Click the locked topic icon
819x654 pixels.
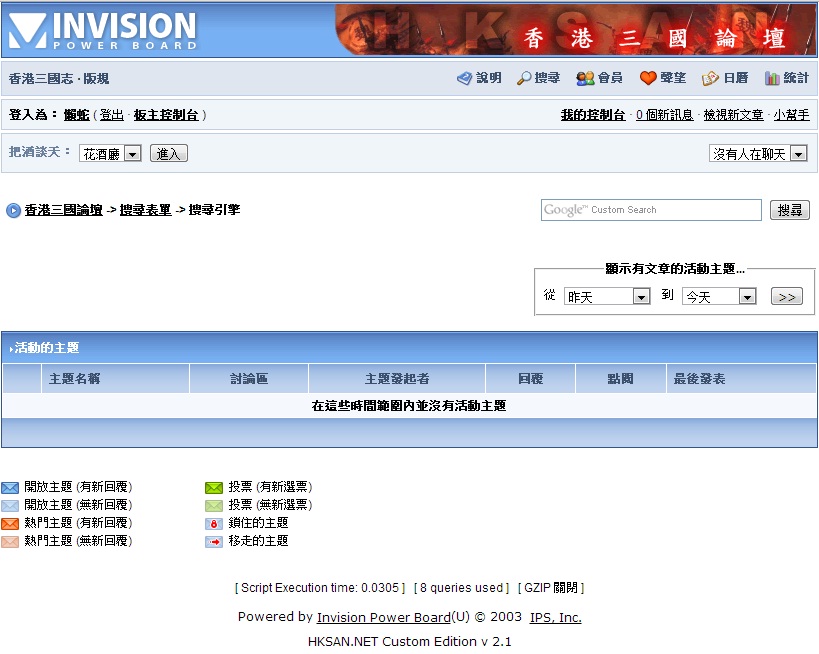(x=214, y=523)
